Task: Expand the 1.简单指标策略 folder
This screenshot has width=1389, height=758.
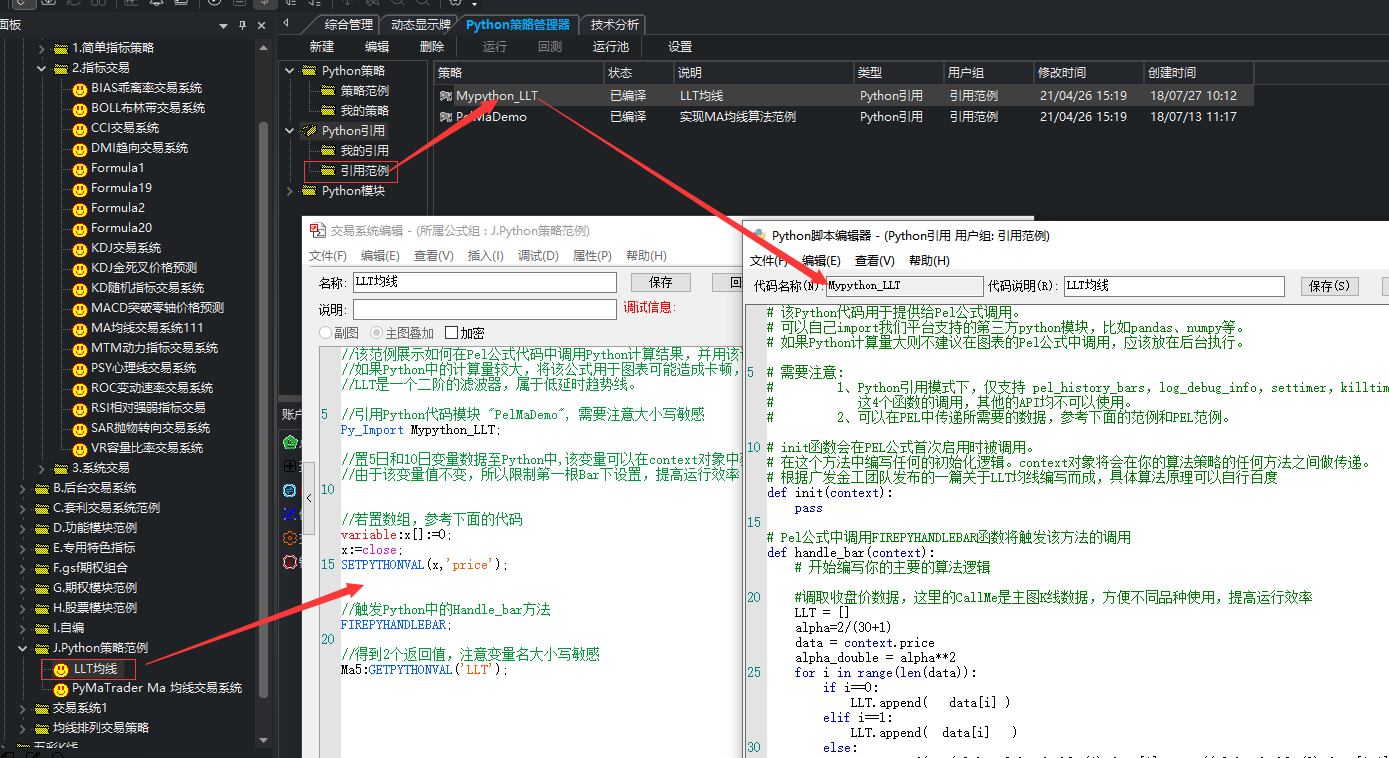Action: [x=41, y=48]
